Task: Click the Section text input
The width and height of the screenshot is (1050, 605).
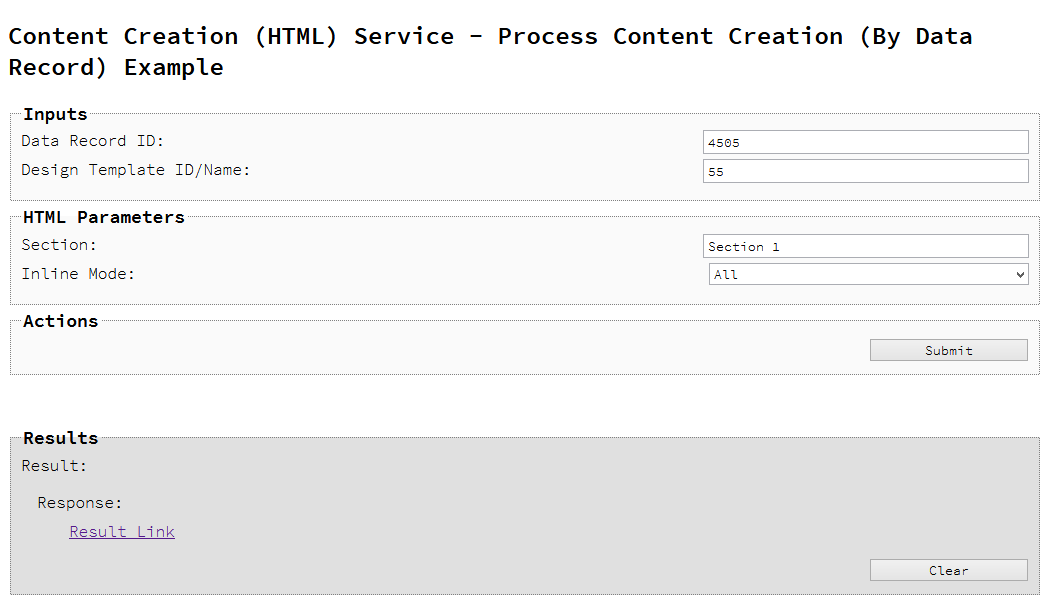Action: (865, 246)
